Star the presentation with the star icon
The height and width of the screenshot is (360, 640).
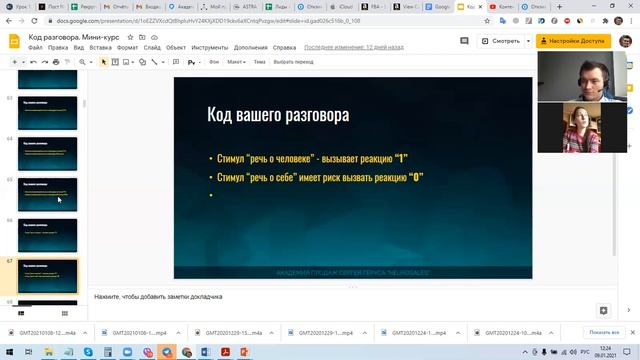130,37
